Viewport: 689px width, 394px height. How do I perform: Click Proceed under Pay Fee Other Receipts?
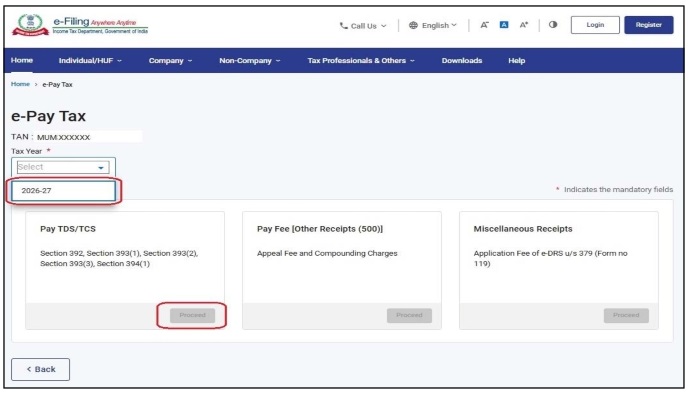pyautogui.click(x=409, y=315)
